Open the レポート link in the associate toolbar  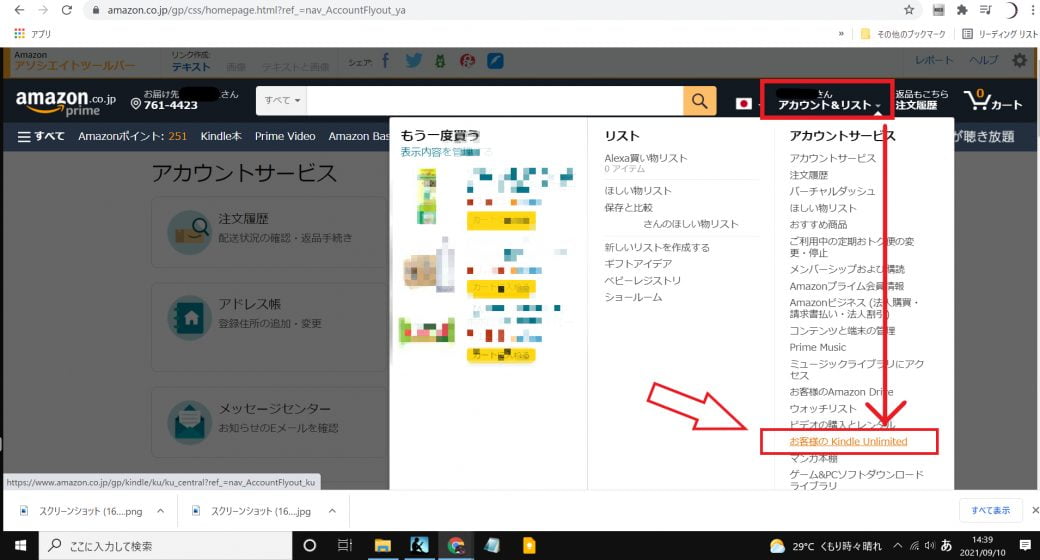pyautogui.click(x=934, y=60)
